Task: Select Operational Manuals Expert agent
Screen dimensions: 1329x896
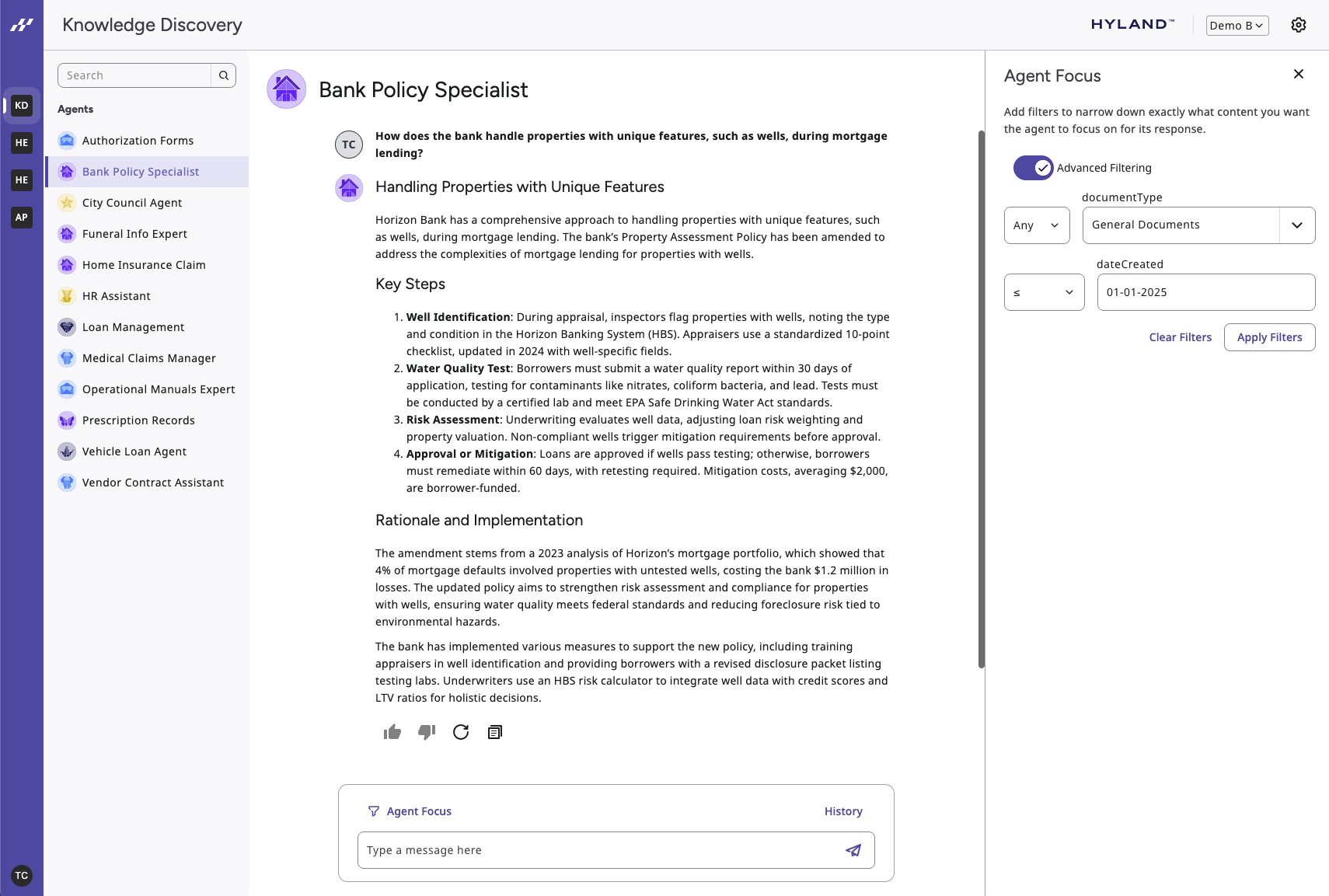Action: [x=147, y=389]
